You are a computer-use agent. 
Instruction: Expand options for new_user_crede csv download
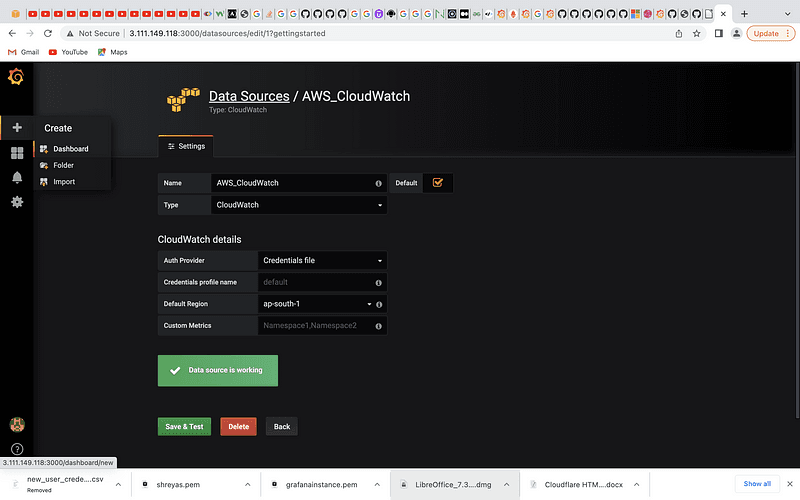click(118, 484)
